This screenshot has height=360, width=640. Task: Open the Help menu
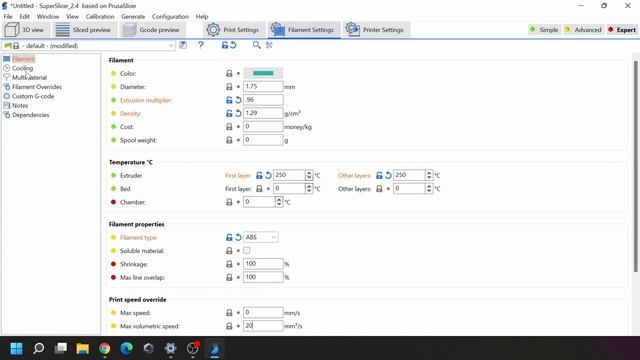coord(202,16)
